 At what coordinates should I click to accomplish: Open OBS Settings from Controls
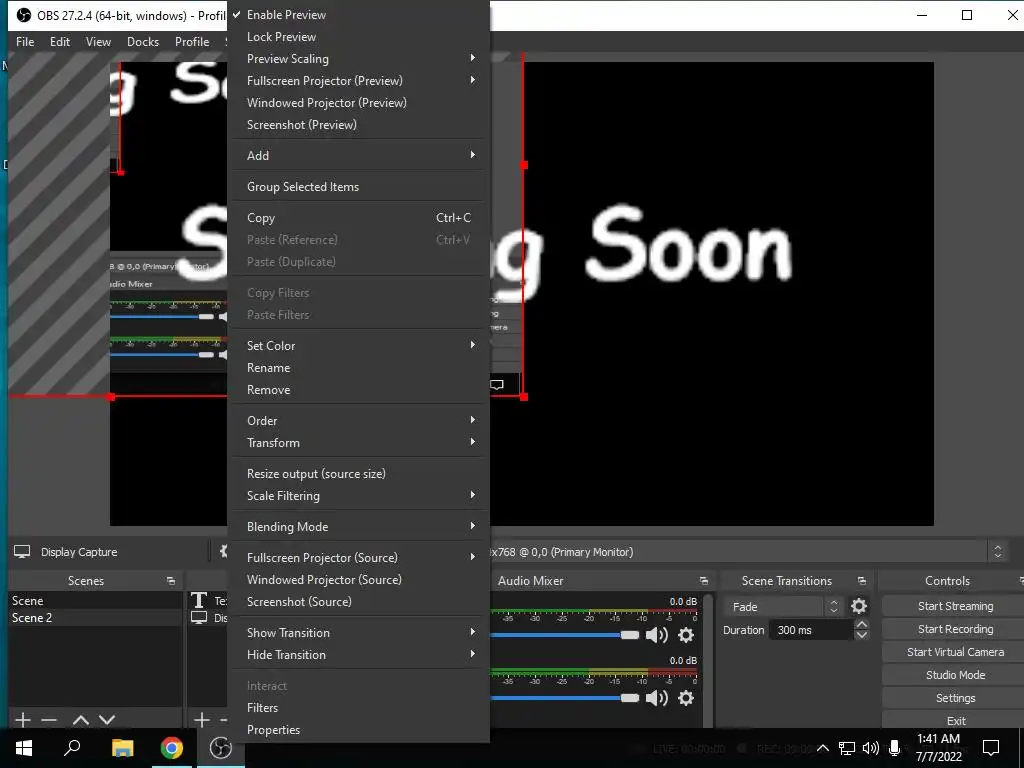point(955,698)
